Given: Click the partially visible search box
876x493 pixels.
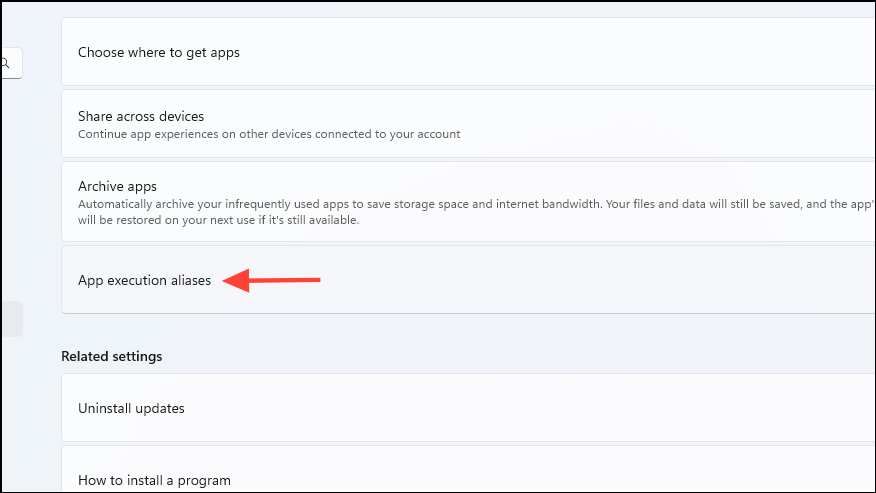Looking at the screenshot, I should [x=12, y=63].
